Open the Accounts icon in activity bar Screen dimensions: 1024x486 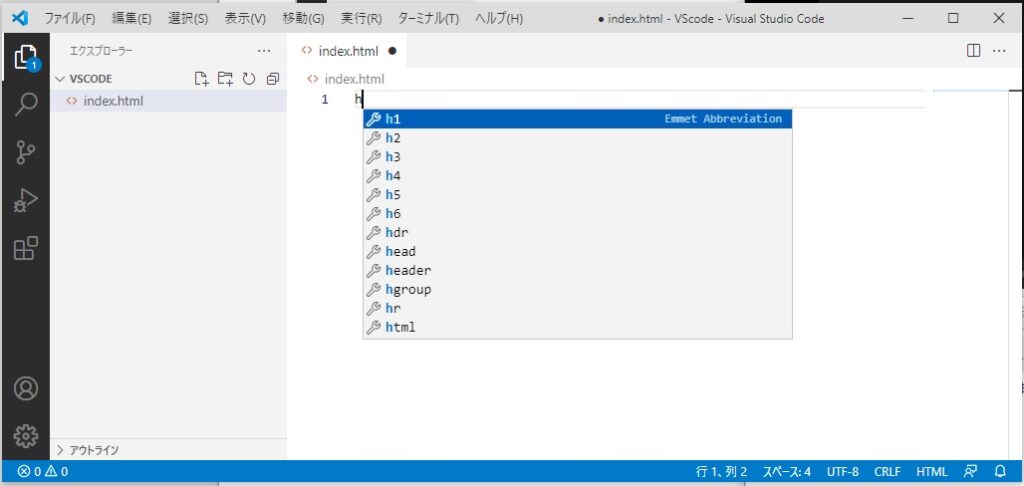pos(26,388)
